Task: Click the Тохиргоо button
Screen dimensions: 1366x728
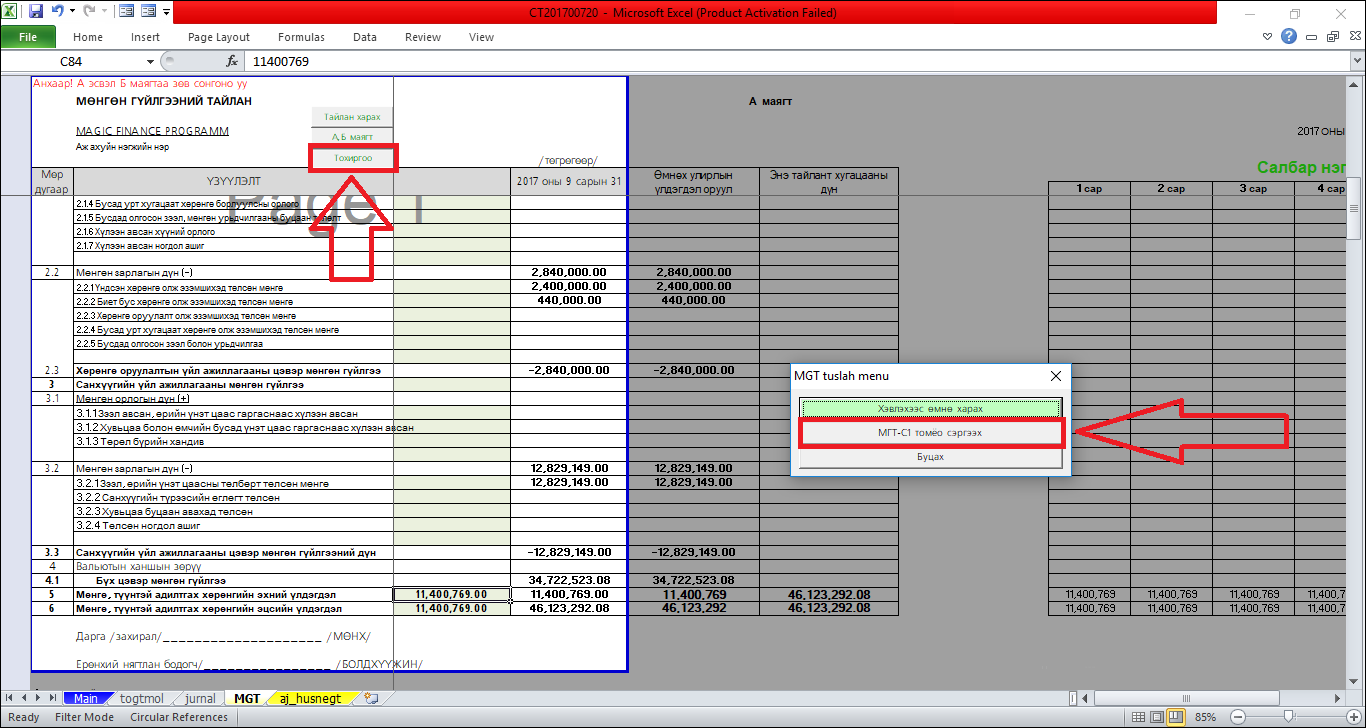Action: 353,158
